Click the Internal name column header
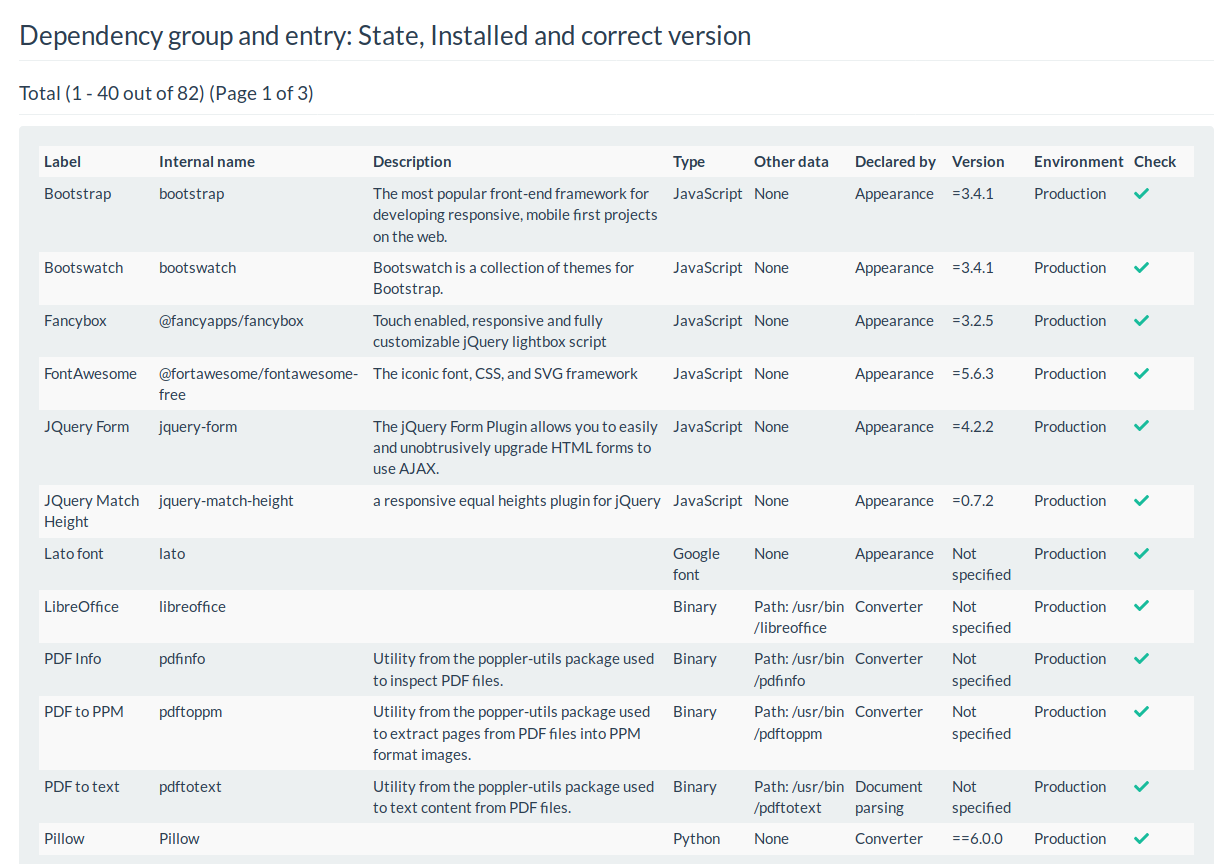Viewport: 1225px width, 864px height. [207, 161]
